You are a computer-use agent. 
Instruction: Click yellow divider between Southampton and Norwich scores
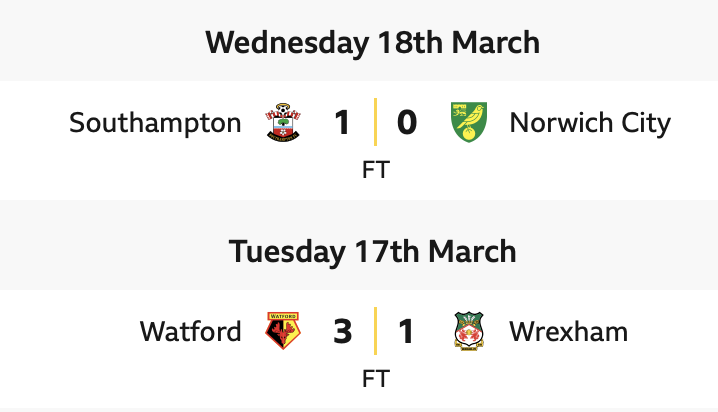click(375, 123)
